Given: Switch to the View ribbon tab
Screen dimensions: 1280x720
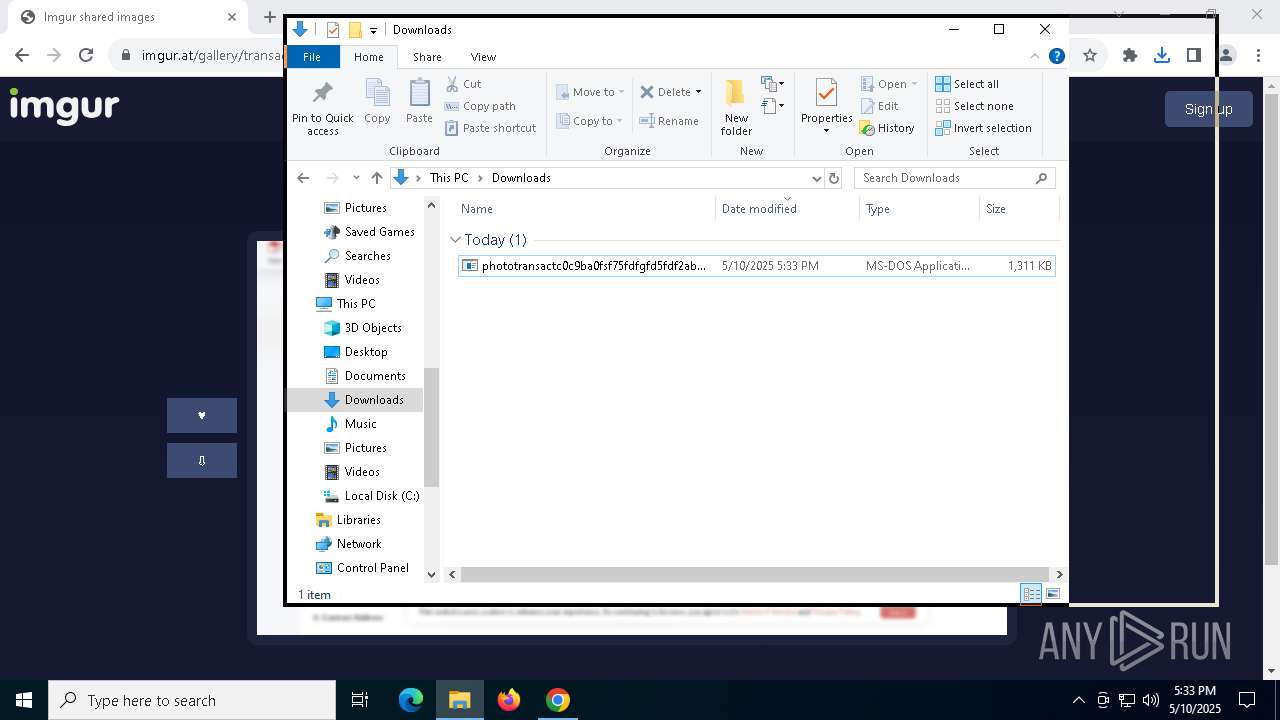Looking at the screenshot, I should [483, 57].
